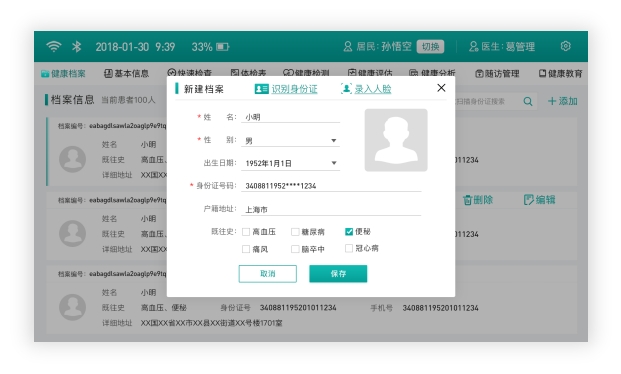Screen dimensions: 621x374
Task: Click the 姓名 input field
Action: click(x=290, y=117)
